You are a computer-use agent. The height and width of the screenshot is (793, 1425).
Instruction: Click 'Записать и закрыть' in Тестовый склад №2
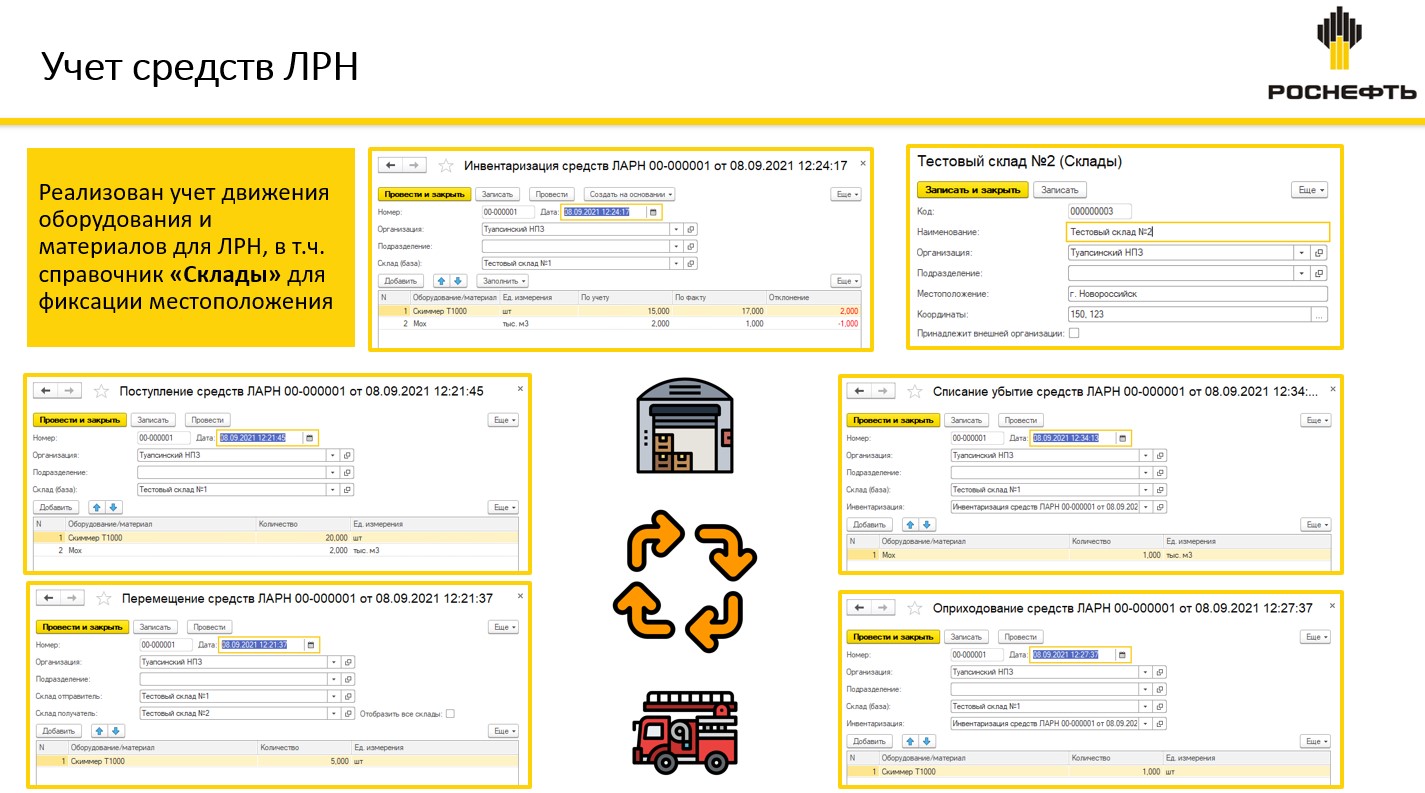point(972,190)
